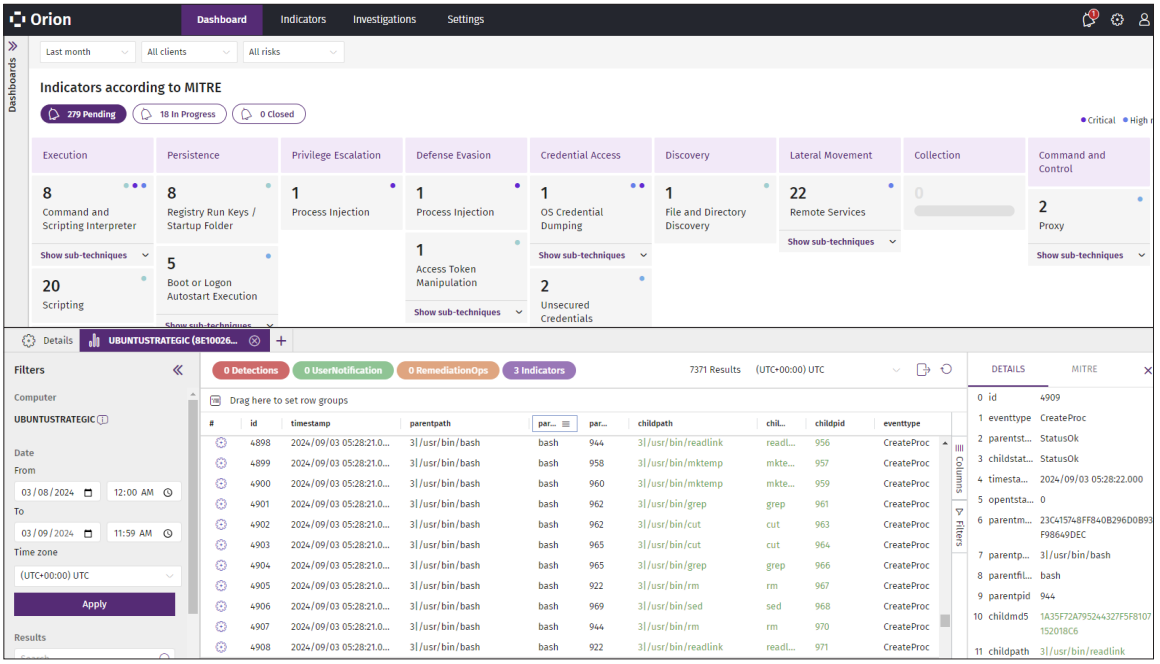Open the To time clock picker
Viewport: 1160px width, 664px height.
(168, 533)
